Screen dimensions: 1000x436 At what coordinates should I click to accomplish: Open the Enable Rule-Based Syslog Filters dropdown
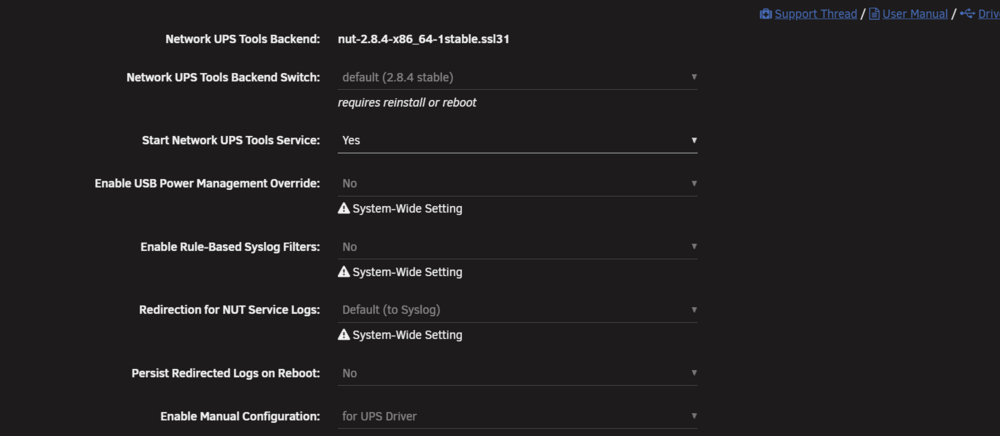pyautogui.click(x=517, y=247)
